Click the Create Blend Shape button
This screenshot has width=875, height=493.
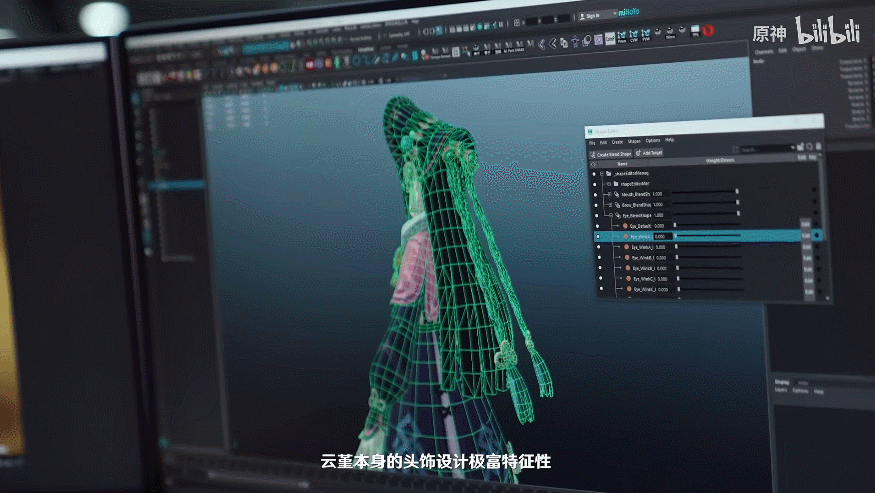pos(610,155)
